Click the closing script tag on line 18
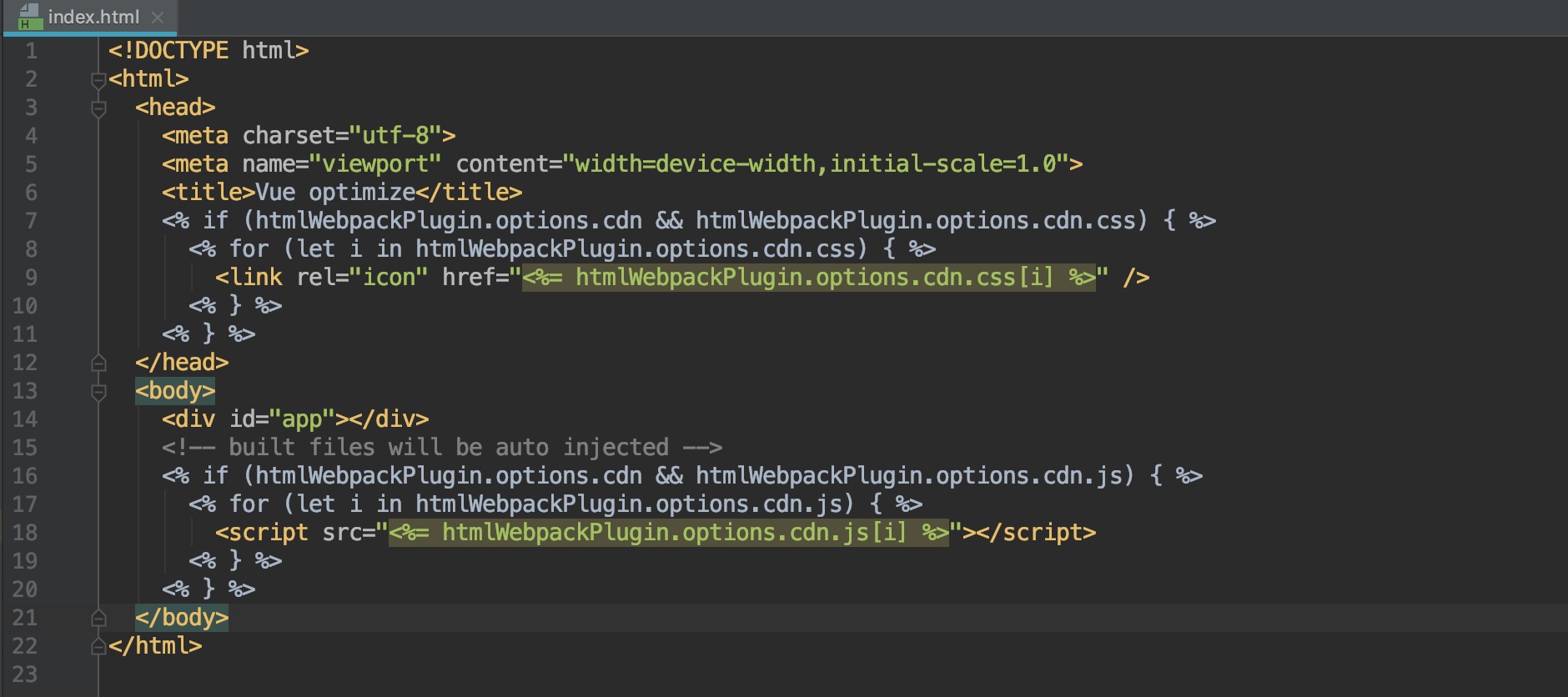The image size is (1568, 697). coord(1036,533)
